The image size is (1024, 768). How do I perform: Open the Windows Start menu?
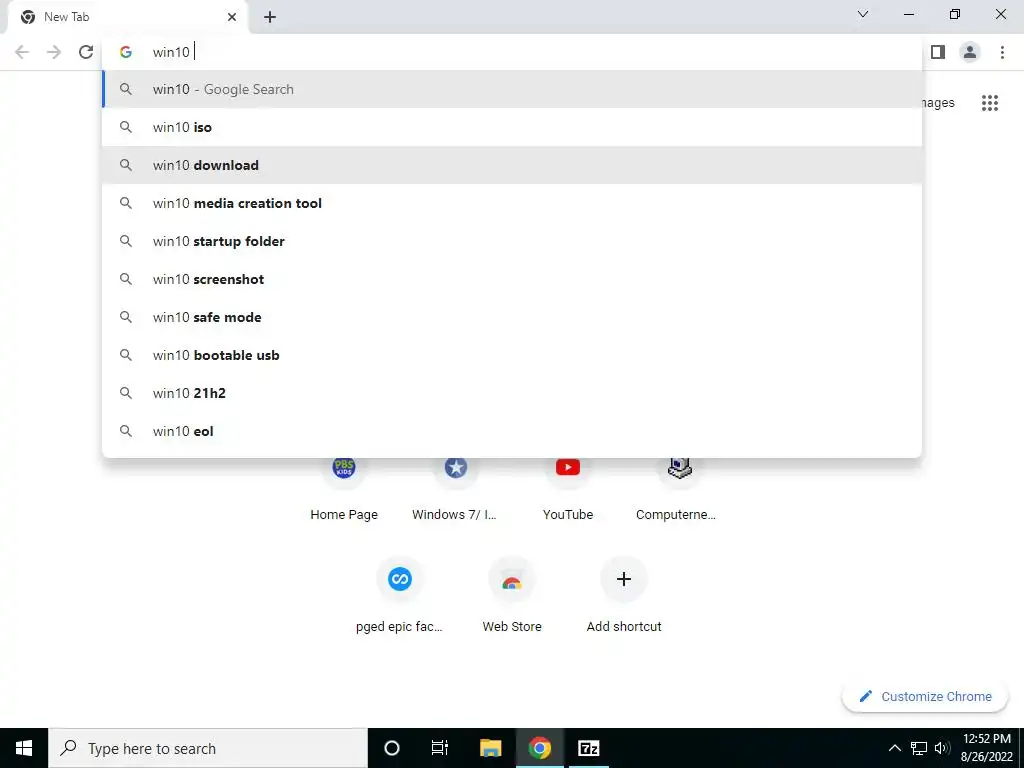tap(24, 748)
